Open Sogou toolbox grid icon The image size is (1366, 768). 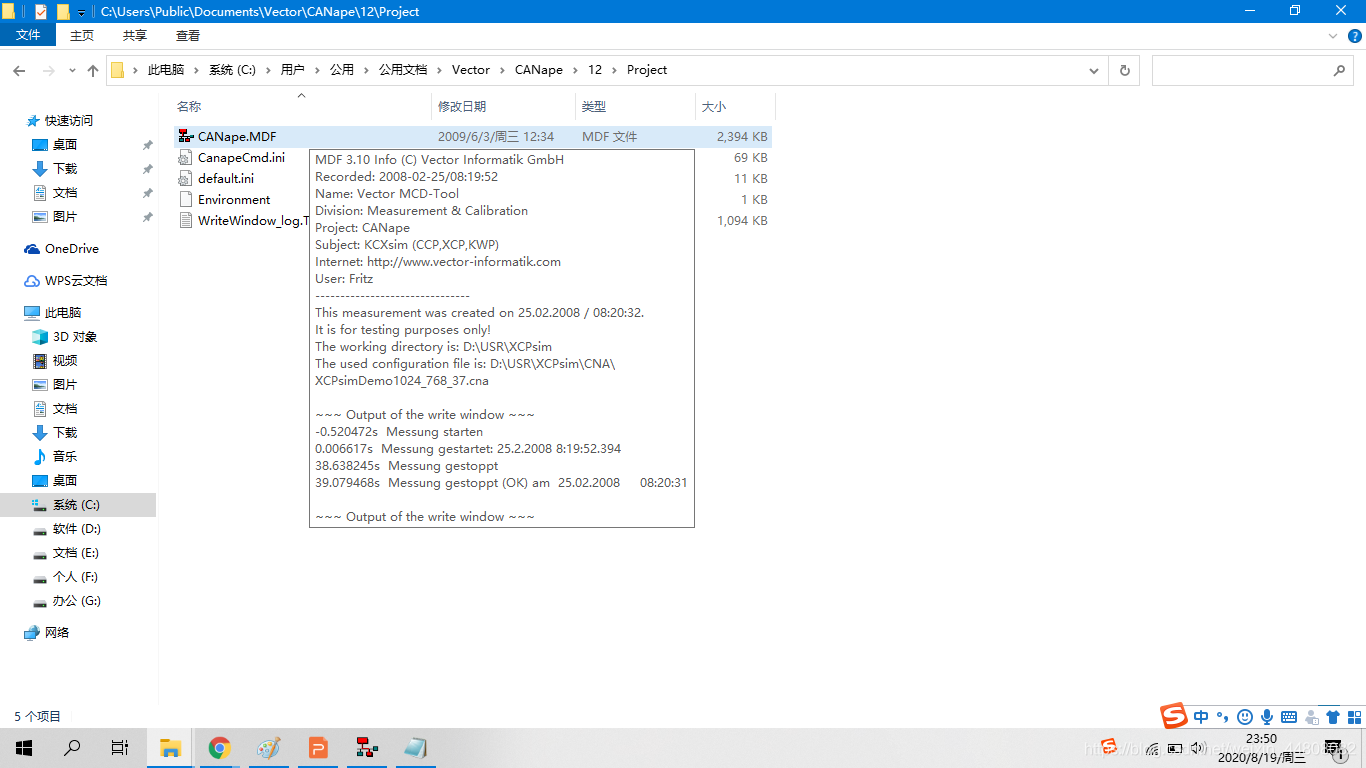[1354, 717]
